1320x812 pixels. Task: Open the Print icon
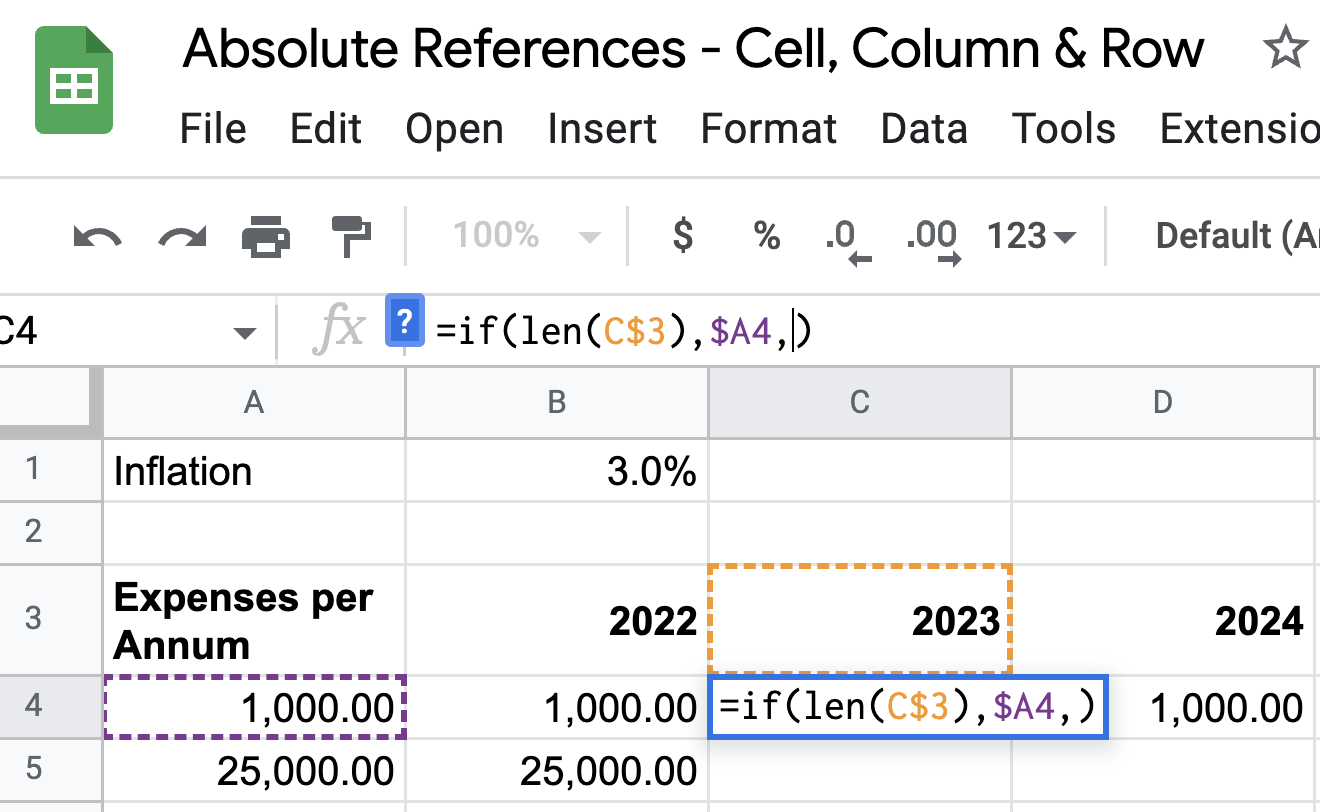coord(266,236)
